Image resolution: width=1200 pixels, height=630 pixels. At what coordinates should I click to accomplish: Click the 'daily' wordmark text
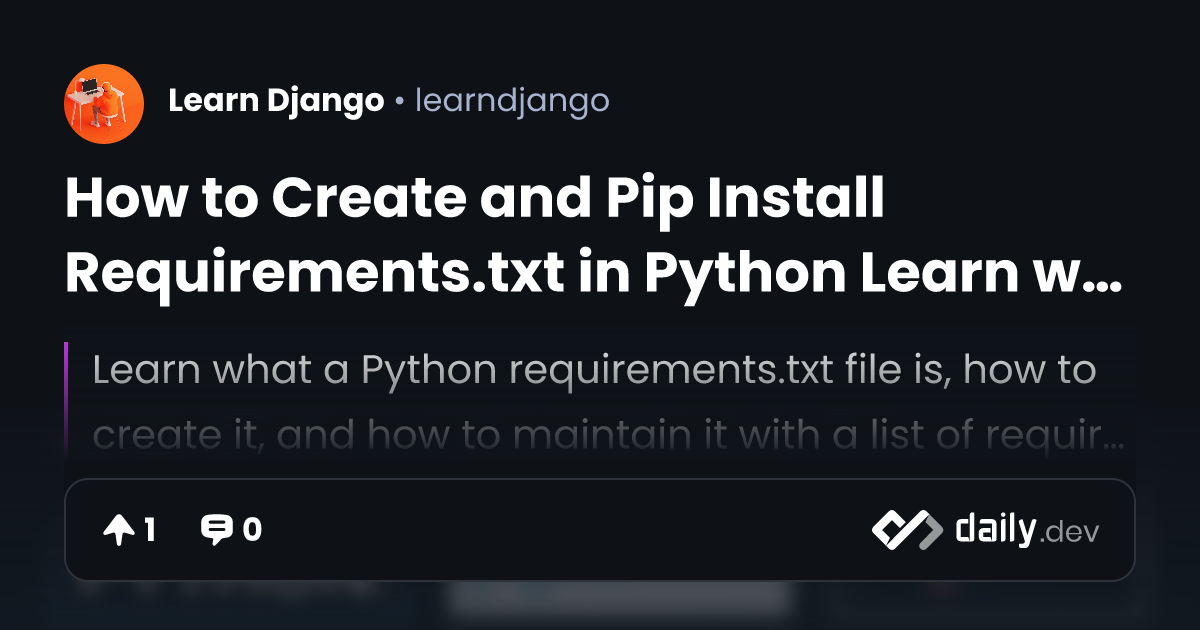tap(994, 530)
